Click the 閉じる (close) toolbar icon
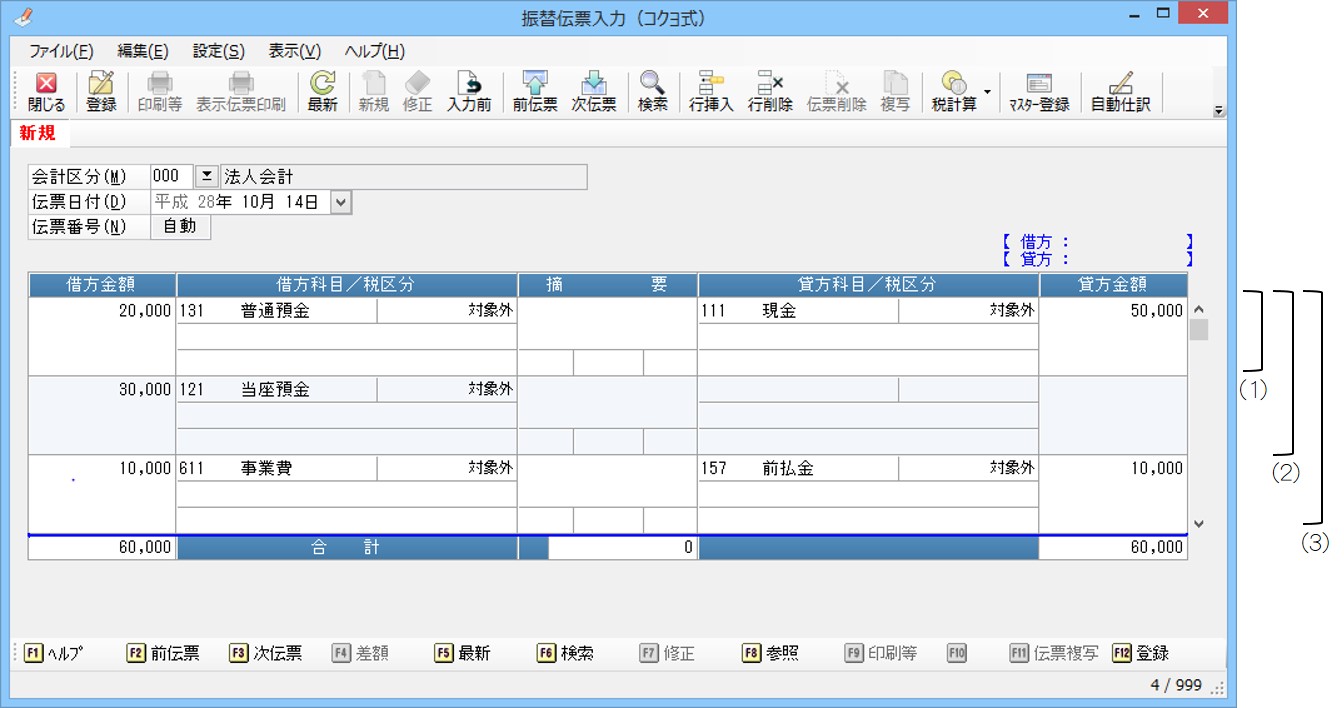The width and height of the screenshot is (1344, 708). click(x=46, y=91)
